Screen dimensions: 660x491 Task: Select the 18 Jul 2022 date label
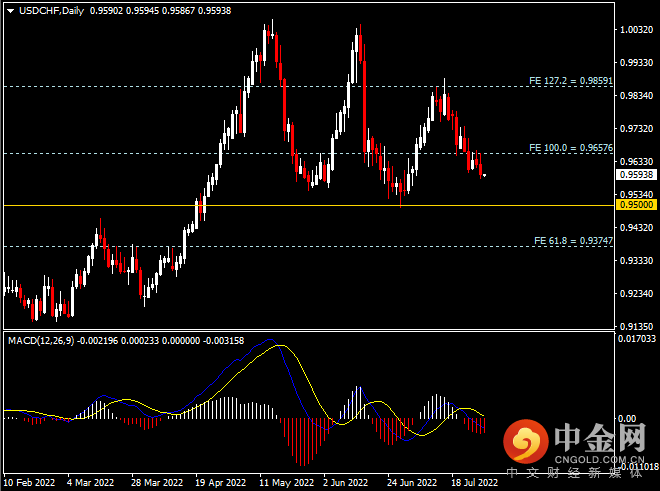tap(474, 482)
